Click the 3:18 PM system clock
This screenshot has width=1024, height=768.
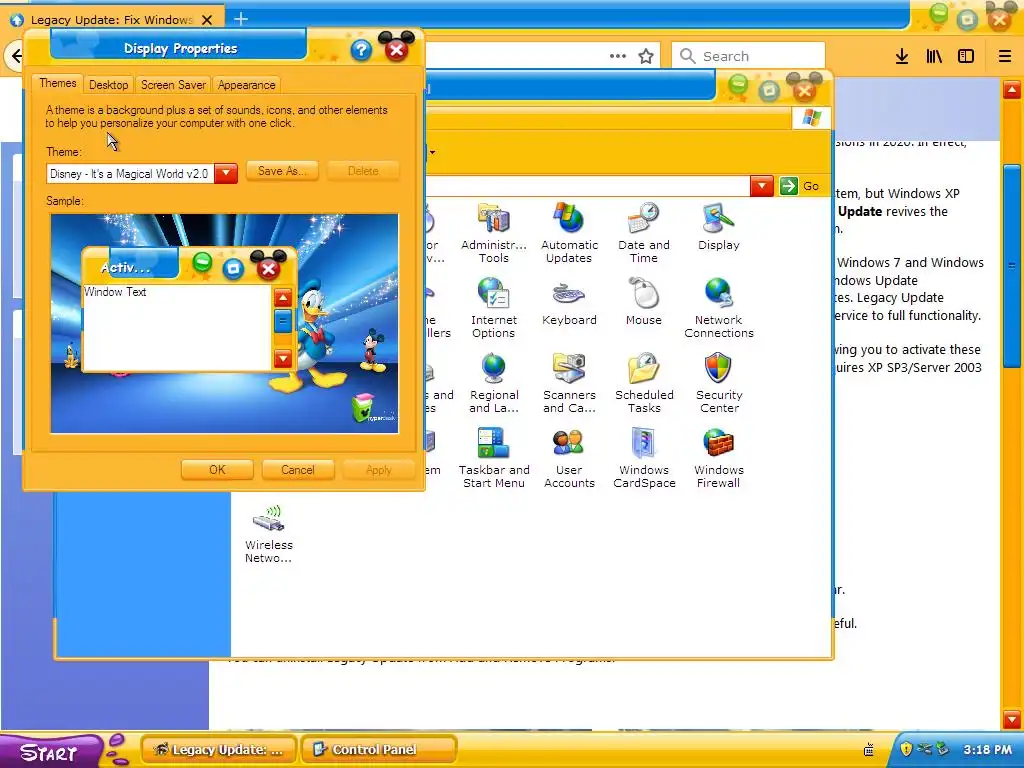(x=987, y=750)
